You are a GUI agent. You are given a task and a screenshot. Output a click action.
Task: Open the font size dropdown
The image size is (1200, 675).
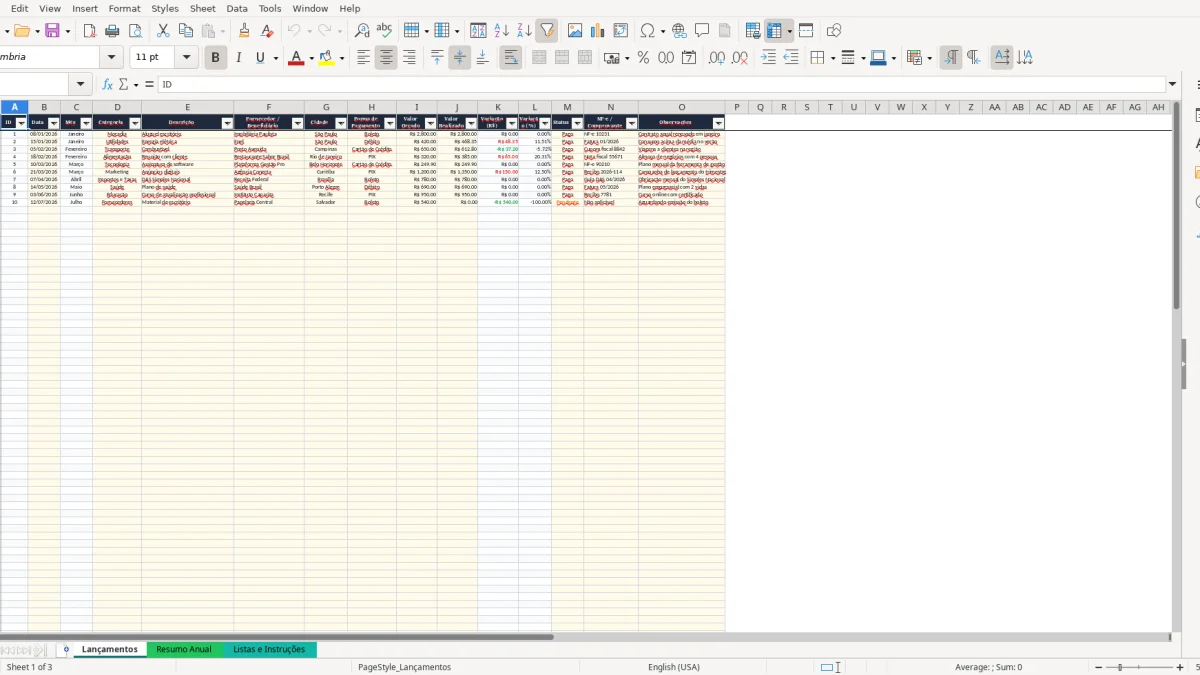click(187, 58)
